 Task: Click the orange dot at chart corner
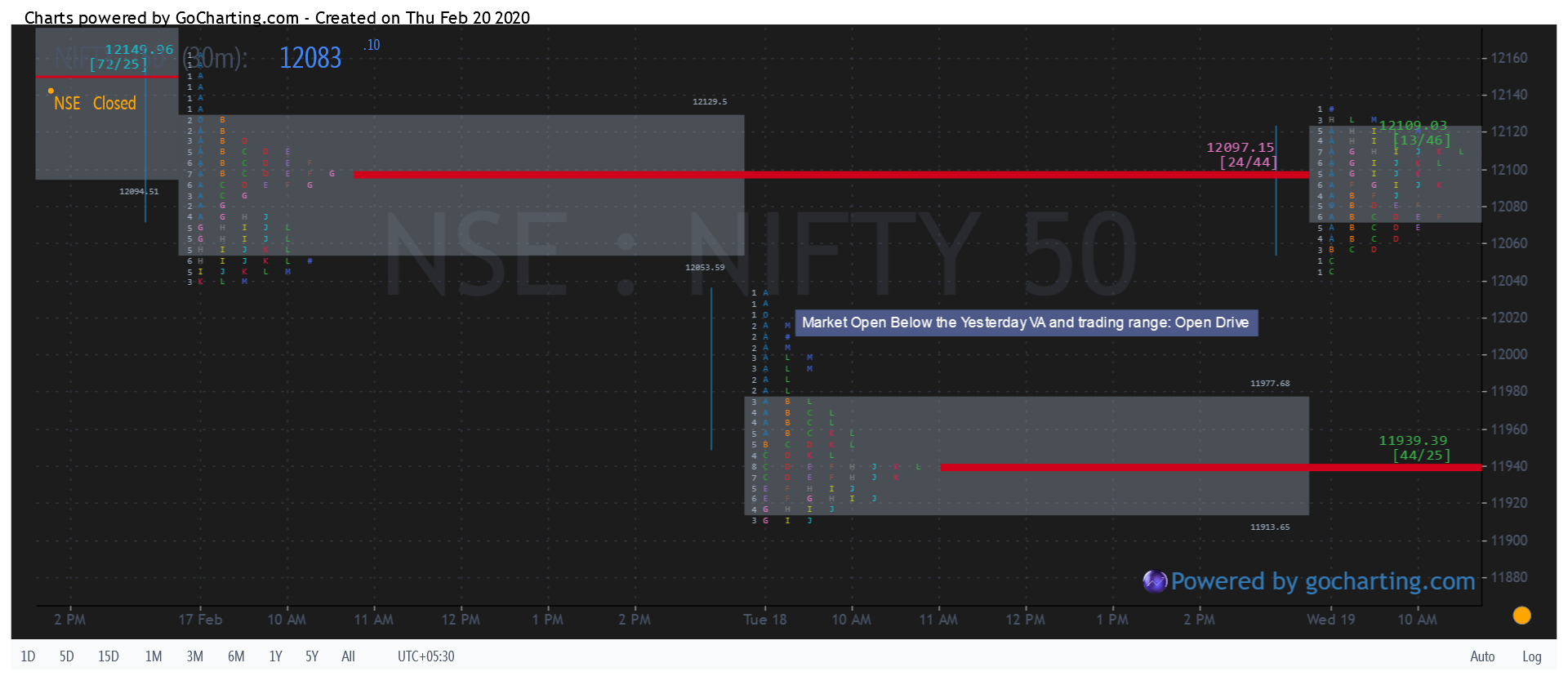(x=1521, y=616)
